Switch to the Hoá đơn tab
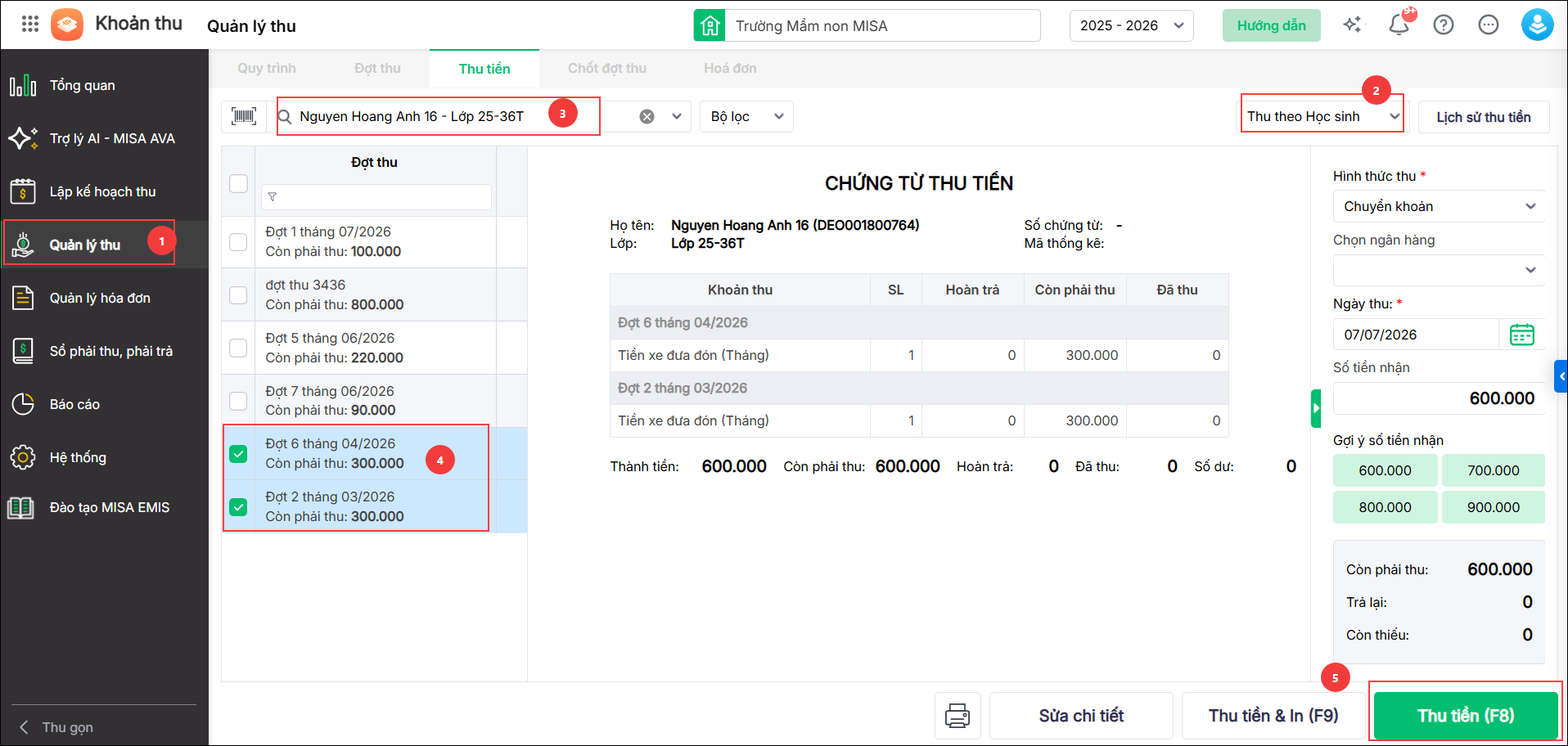 730,69
